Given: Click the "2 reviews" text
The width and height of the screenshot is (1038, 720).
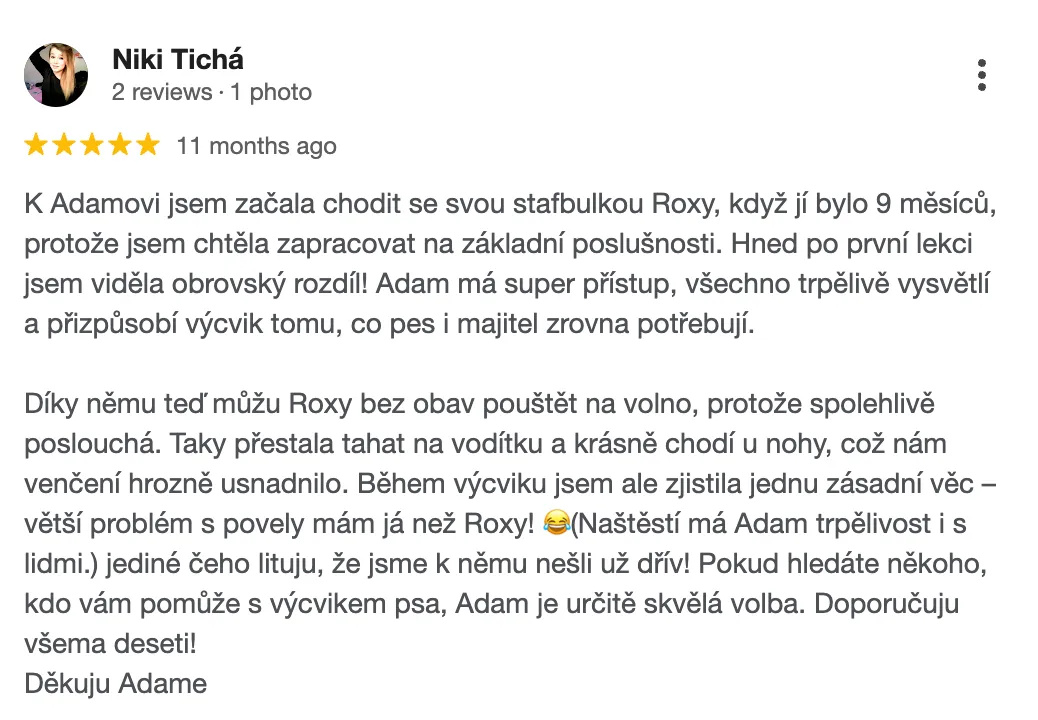Looking at the screenshot, I should pos(161,92).
